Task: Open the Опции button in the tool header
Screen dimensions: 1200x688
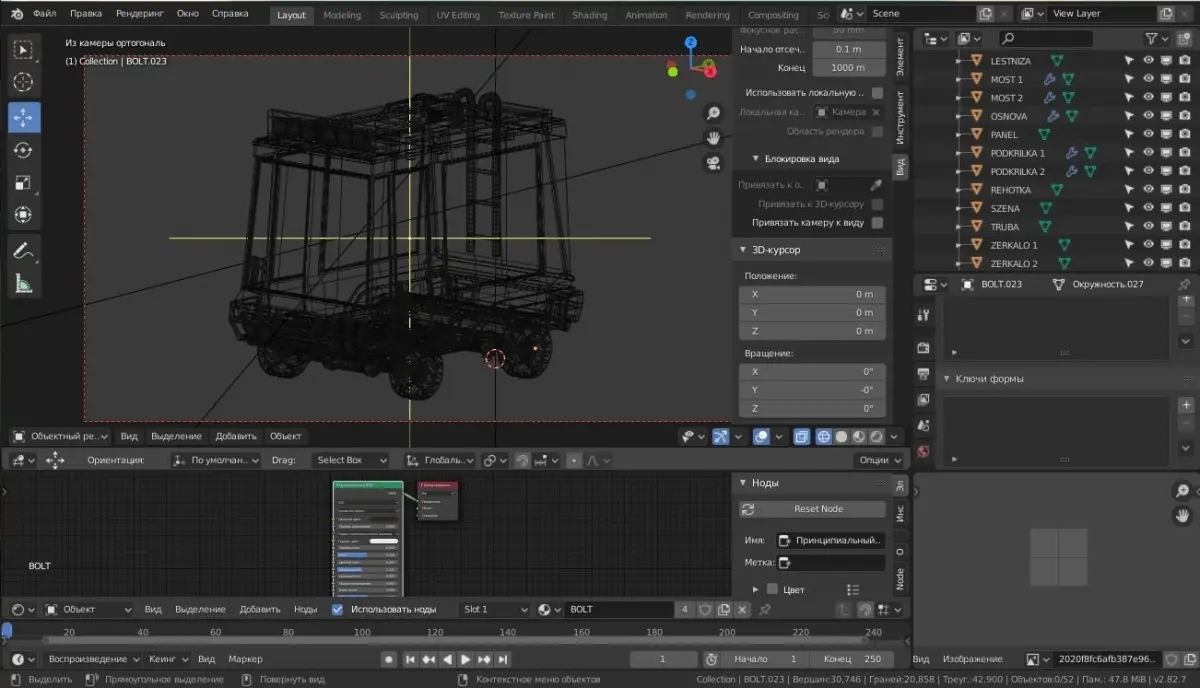Action: pyautogui.click(x=879, y=460)
